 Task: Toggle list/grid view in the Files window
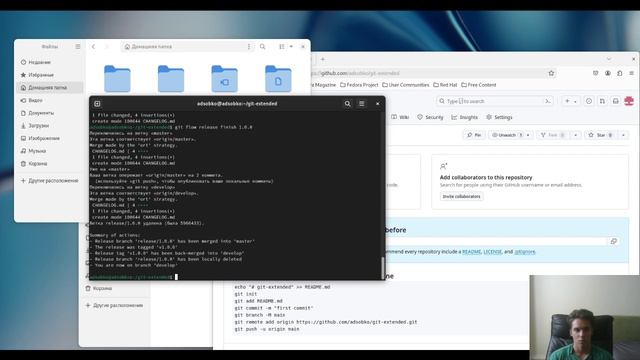click(x=282, y=47)
